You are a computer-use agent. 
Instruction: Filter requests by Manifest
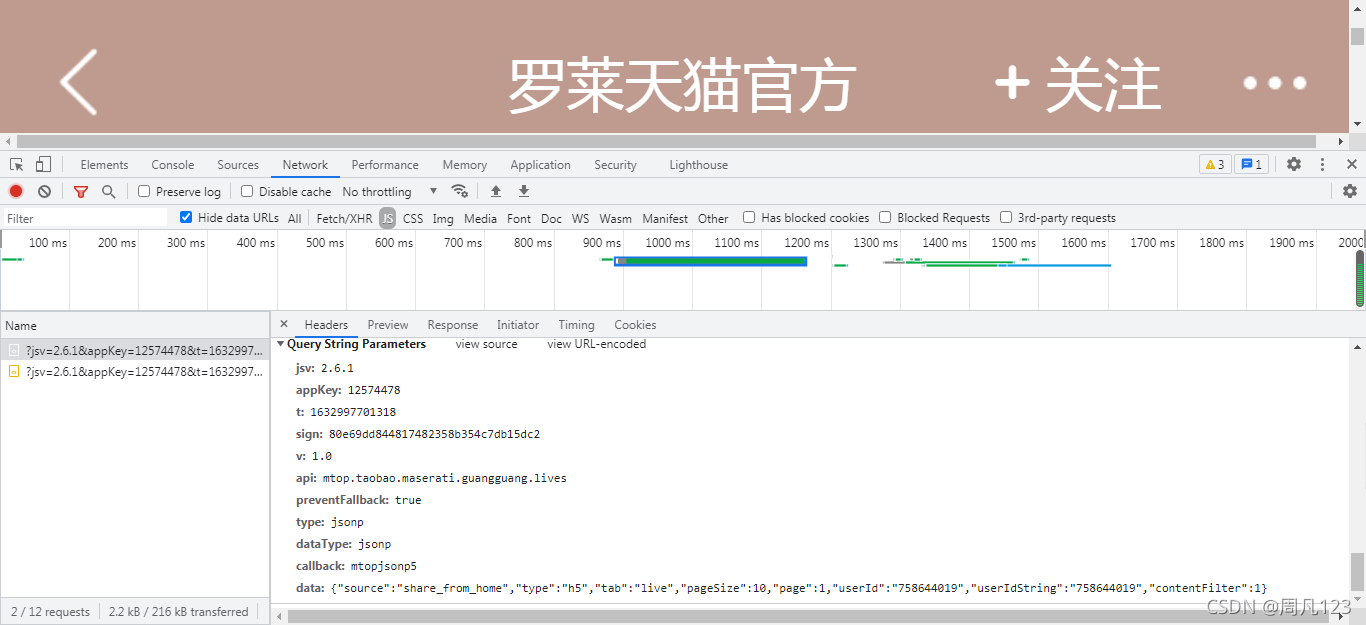tap(665, 218)
